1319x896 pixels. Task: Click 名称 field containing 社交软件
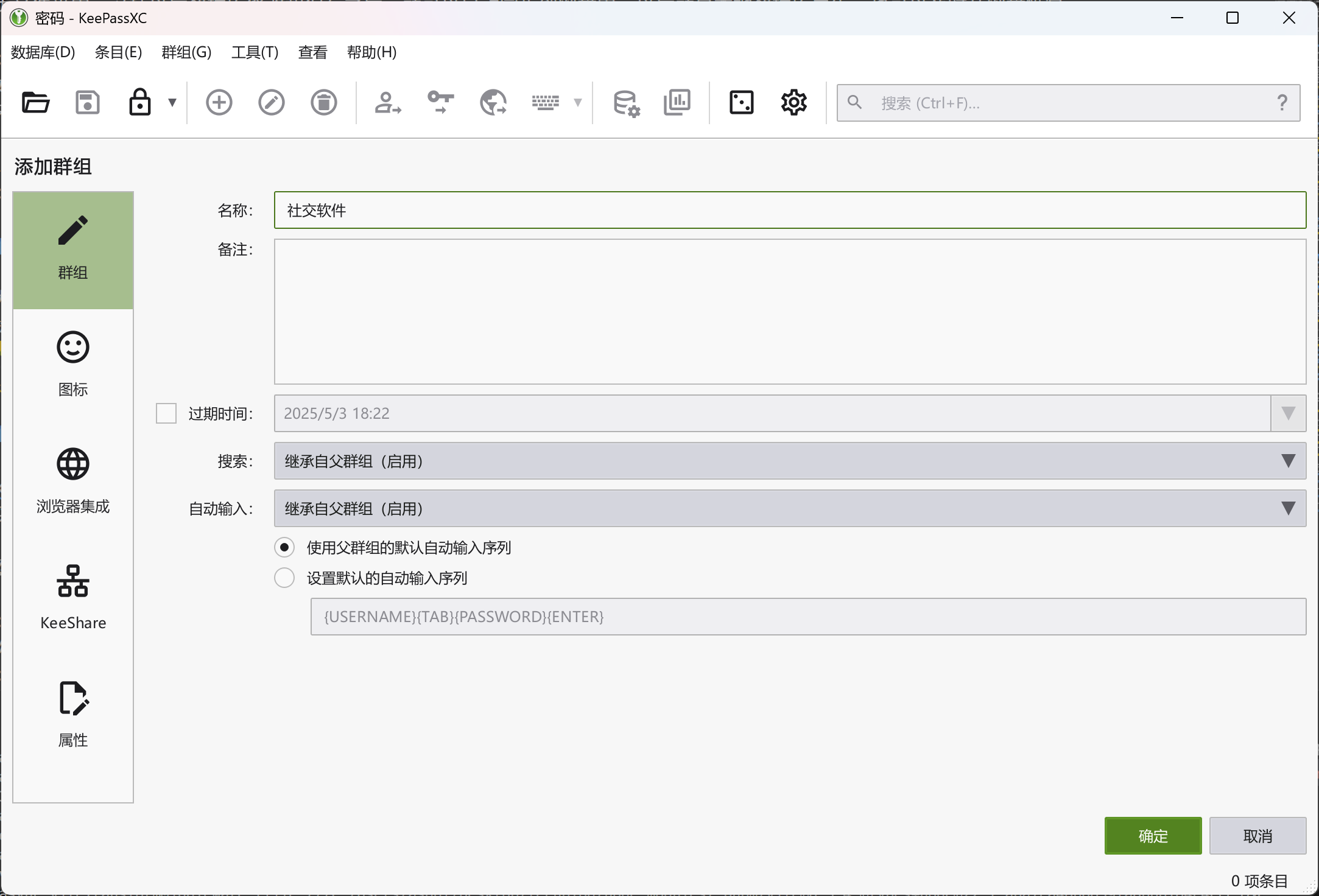click(x=790, y=210)
